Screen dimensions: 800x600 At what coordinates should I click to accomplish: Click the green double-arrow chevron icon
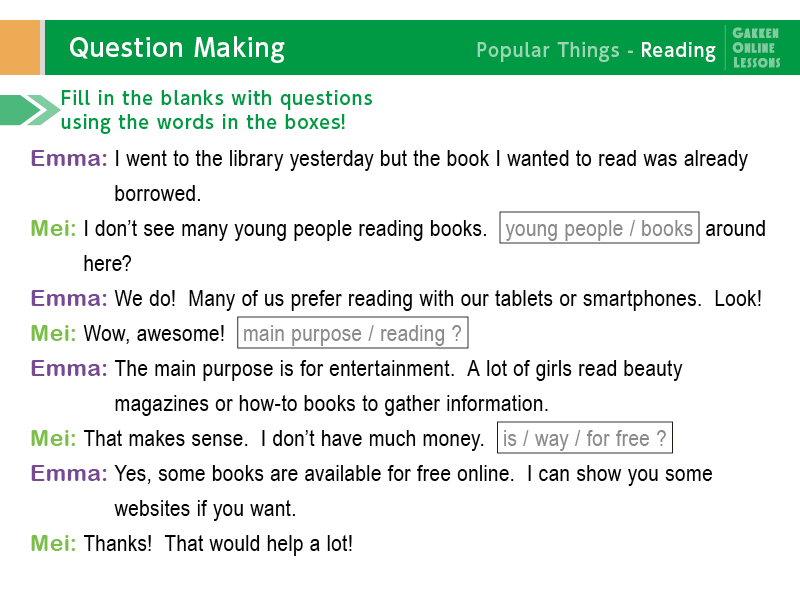tap(30, 109)
